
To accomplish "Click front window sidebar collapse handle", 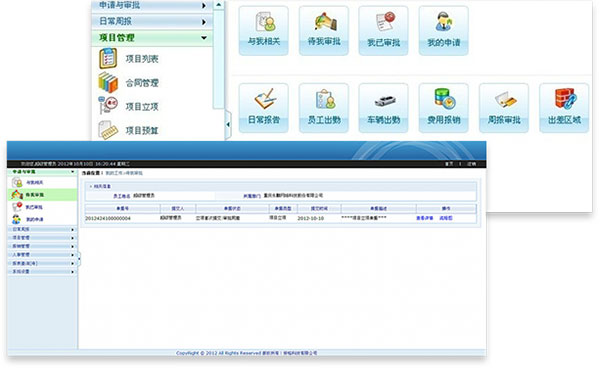I will click(79, 259).
